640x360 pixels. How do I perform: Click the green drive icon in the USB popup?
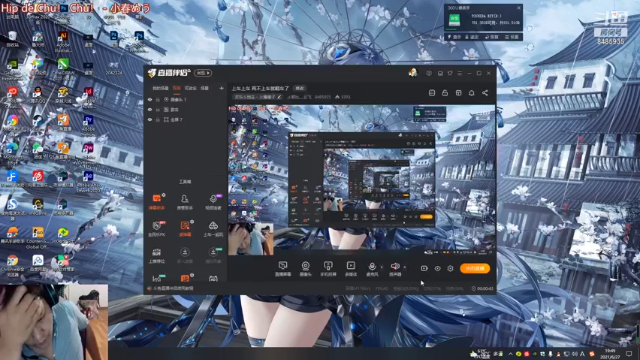pyautogui.click(x=454, y=20)
